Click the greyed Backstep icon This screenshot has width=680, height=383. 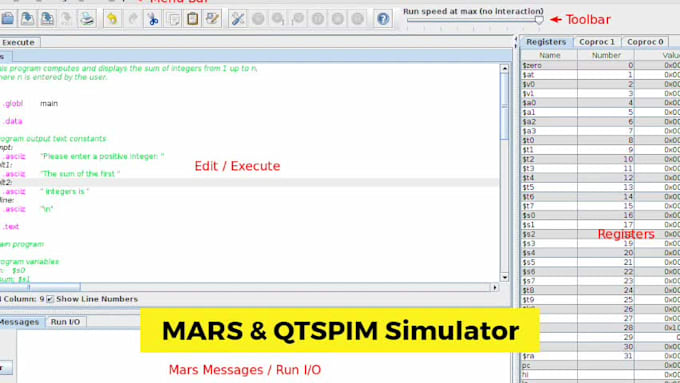[298, 19]
